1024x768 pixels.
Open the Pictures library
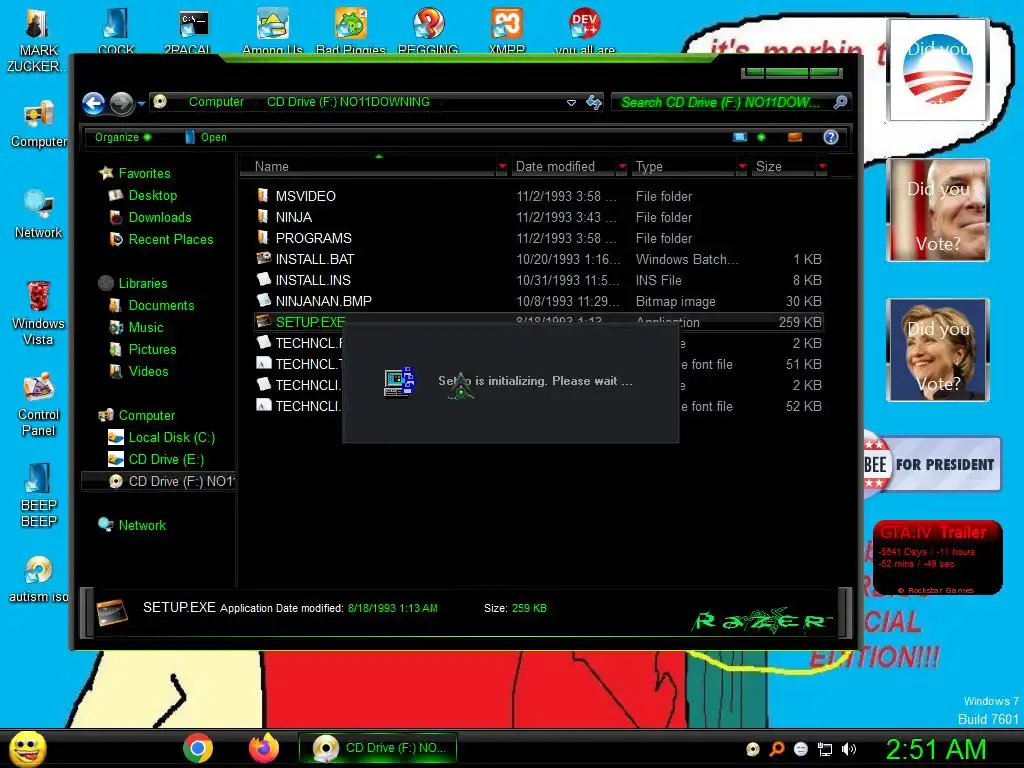tap(152, 349)
